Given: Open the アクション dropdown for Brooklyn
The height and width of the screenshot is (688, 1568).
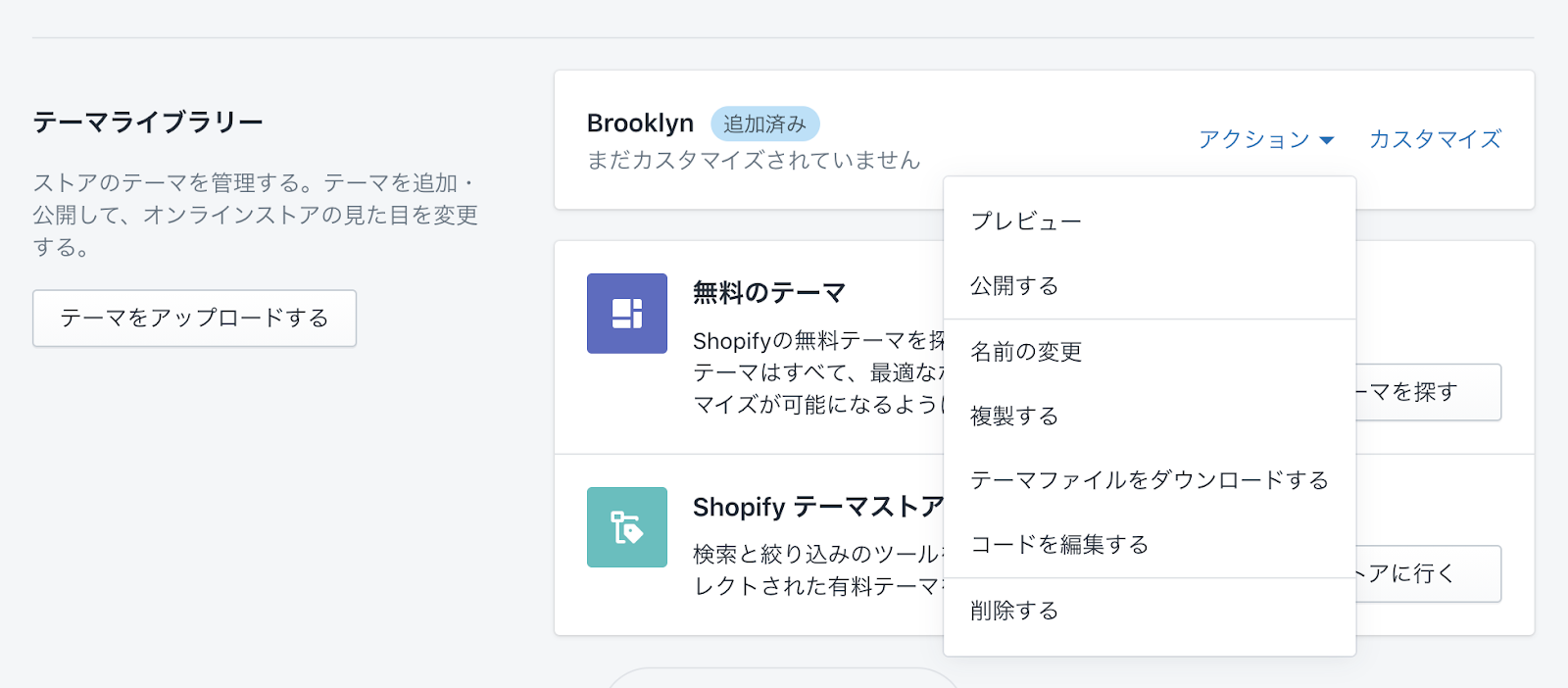Looking at the screenshot, I should pos(1265,139).
